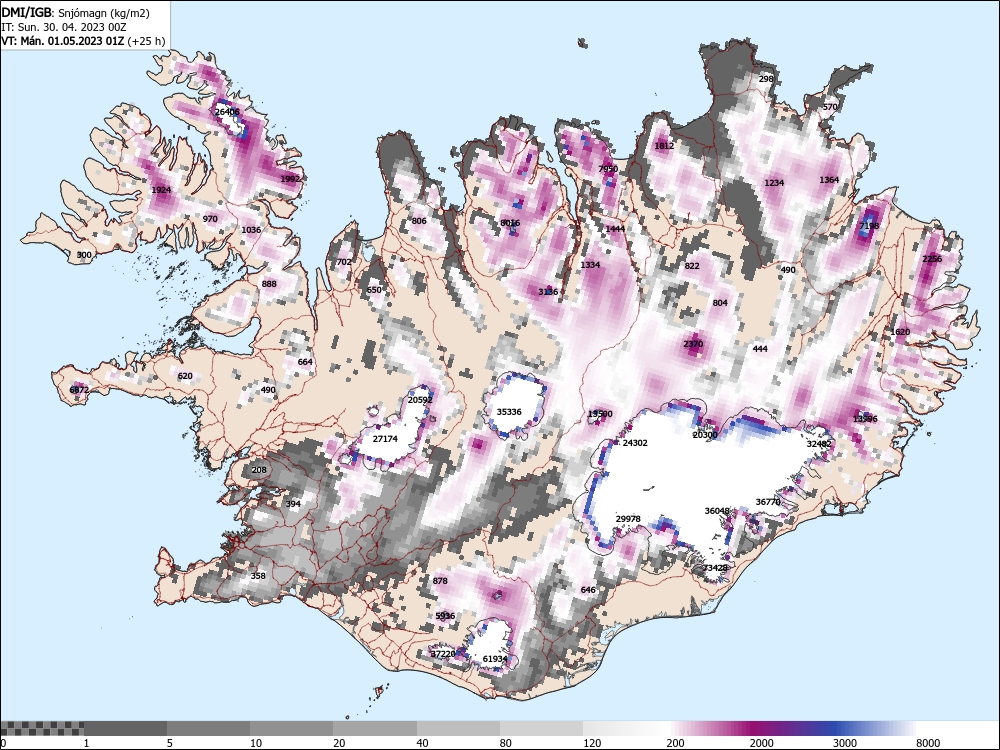Click the snow value 2370
This screenshot has height=750, width=1000.
(x=693, y=344)
